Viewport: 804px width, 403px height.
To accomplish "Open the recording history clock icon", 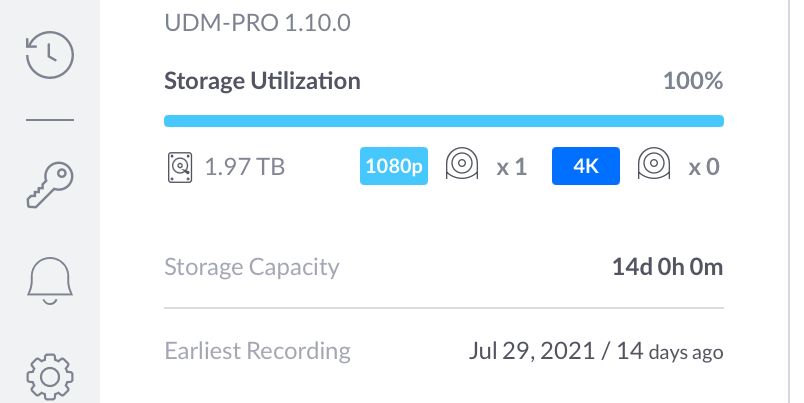I will (x=49, y=55).
